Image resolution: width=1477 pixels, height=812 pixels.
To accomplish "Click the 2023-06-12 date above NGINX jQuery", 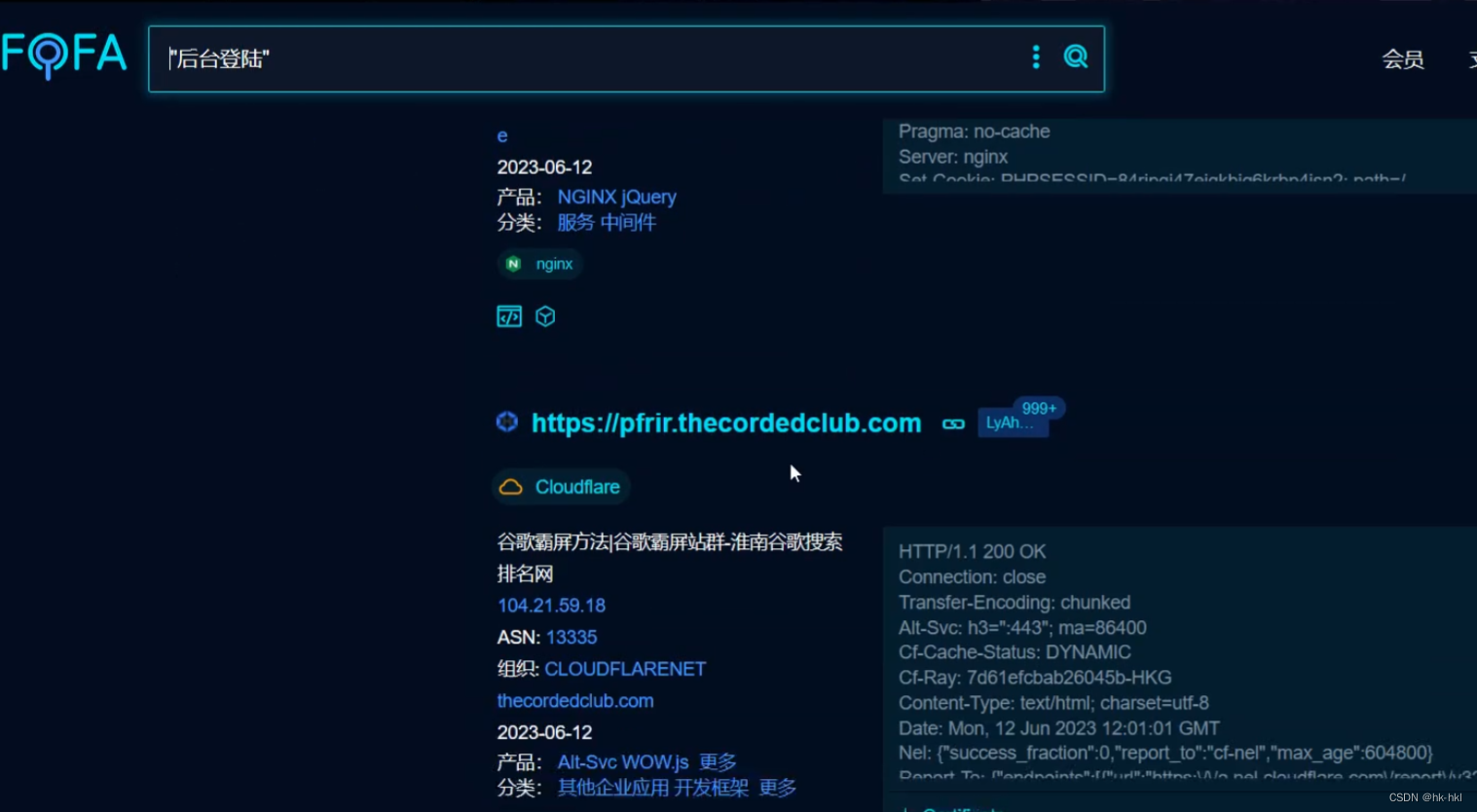I will click(x=544, y=167).
